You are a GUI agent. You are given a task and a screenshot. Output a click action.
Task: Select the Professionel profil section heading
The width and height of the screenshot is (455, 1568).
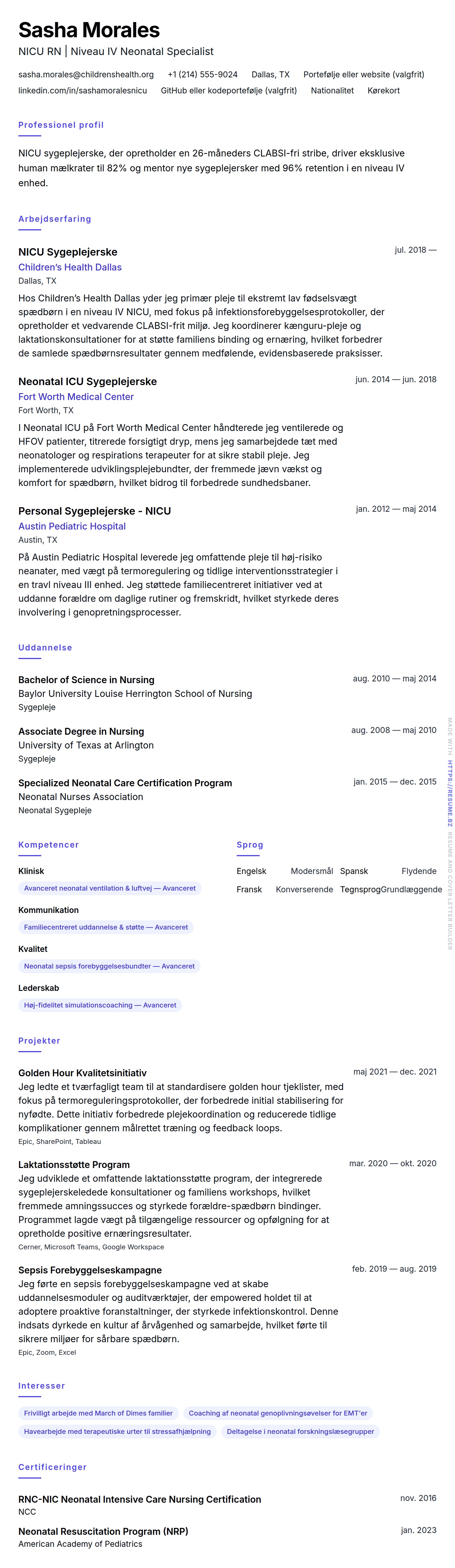click(61, 125)
